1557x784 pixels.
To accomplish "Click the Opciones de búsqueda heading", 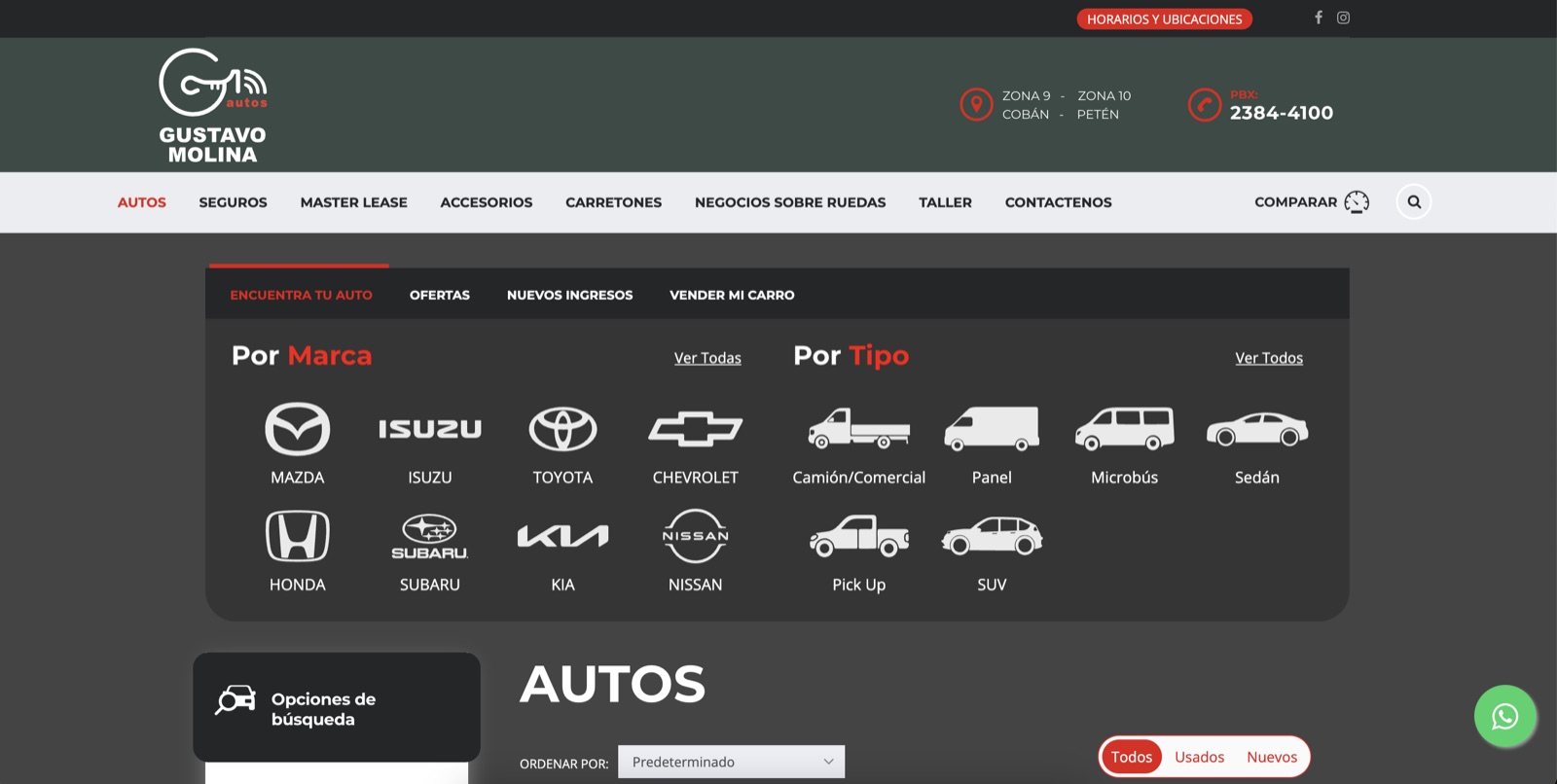I will pos(324,709).
